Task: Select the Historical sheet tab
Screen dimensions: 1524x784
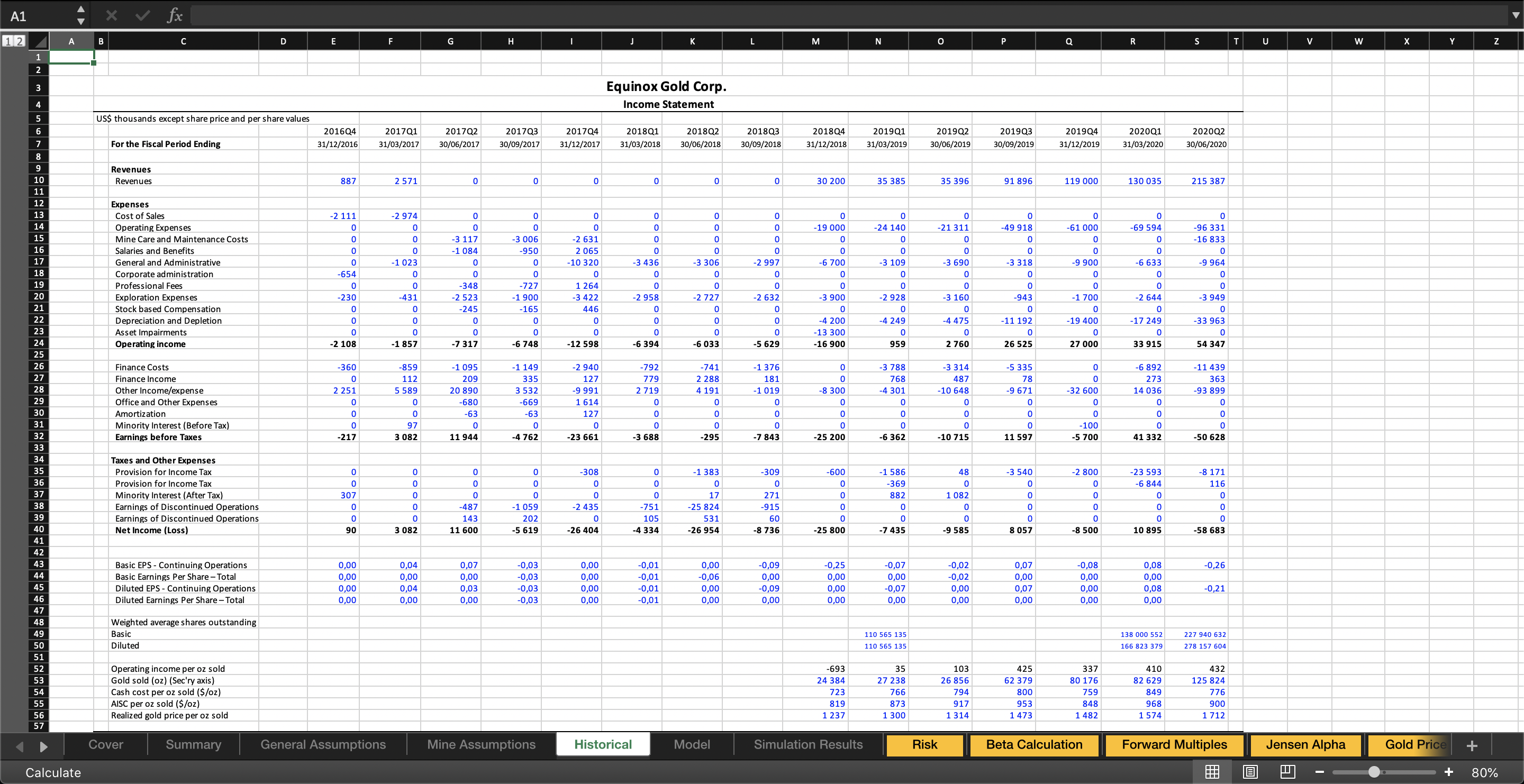Action: pyautogui.click(x=603, y=744)
